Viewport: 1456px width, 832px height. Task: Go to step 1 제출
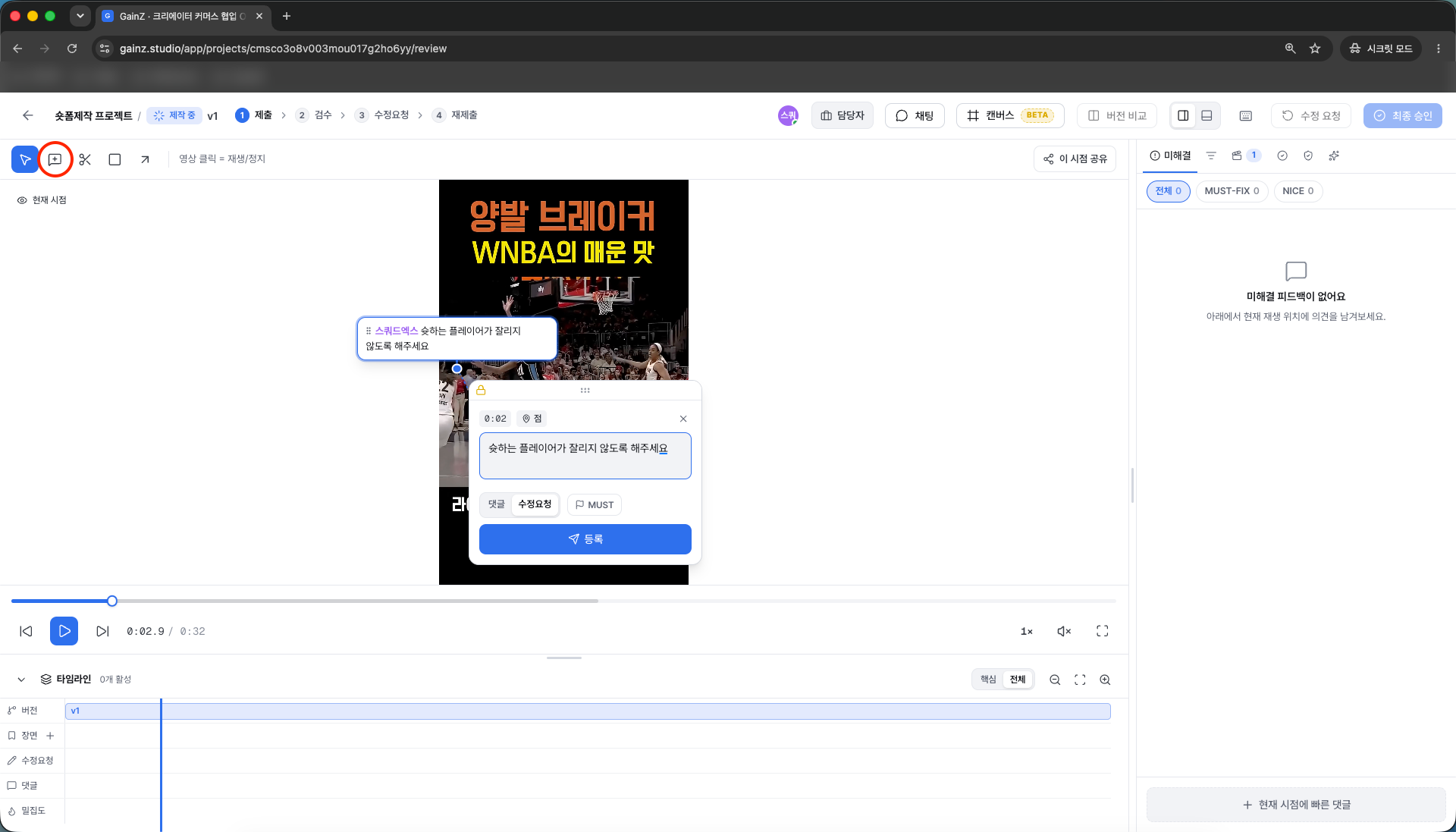(x=254, y=115)
